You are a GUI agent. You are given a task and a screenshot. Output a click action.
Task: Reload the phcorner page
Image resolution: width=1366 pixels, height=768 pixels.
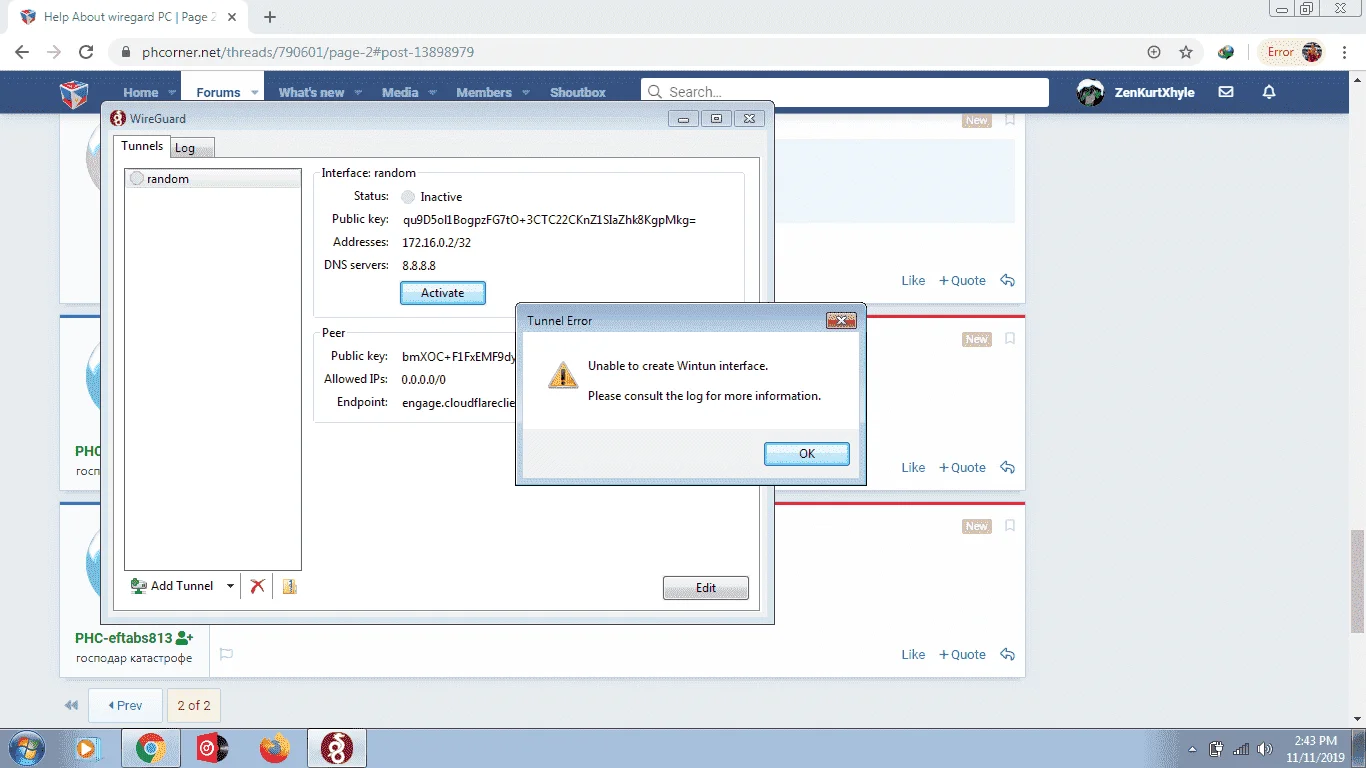[86, 52]
